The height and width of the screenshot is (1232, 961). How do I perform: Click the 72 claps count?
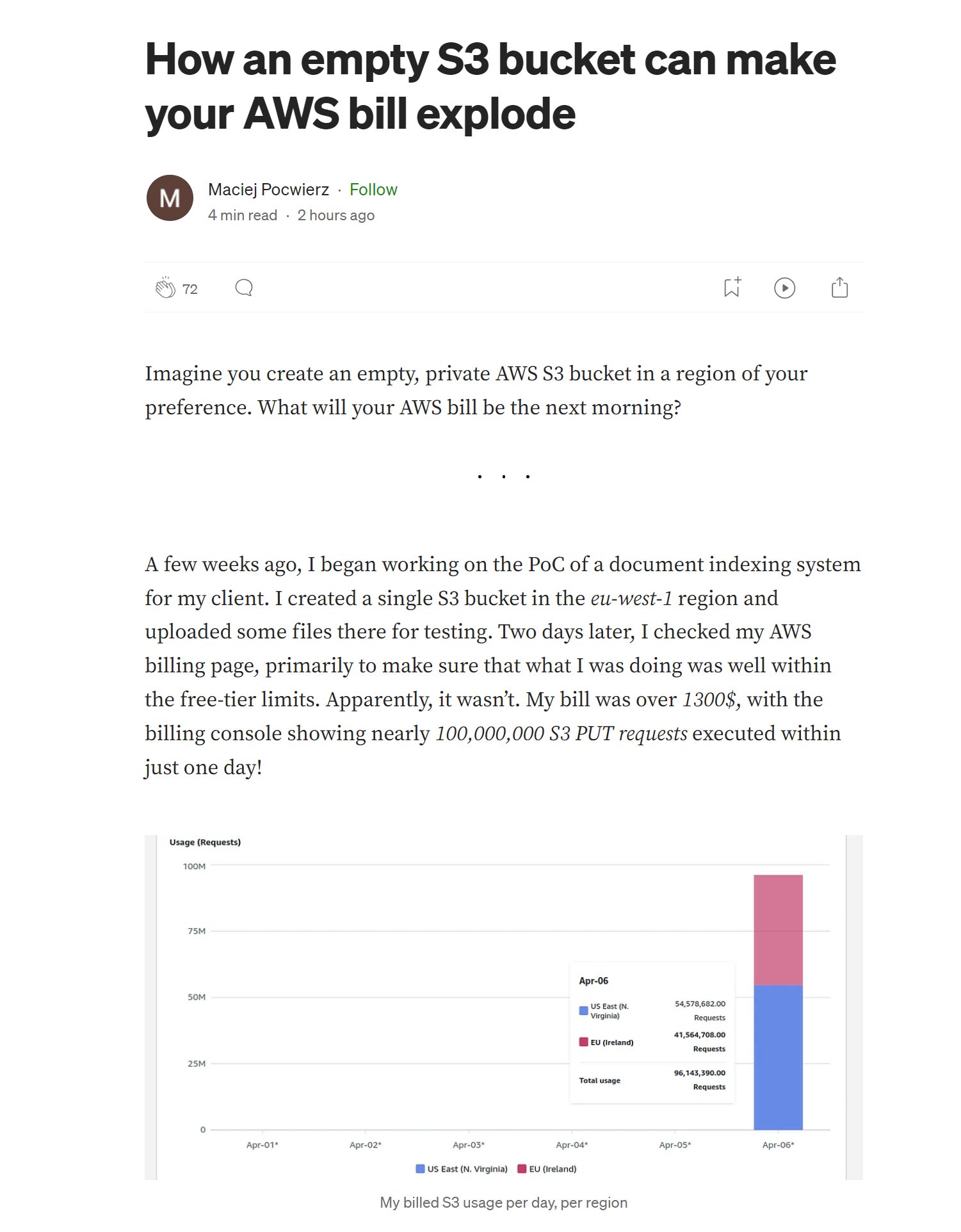[190, 289]
